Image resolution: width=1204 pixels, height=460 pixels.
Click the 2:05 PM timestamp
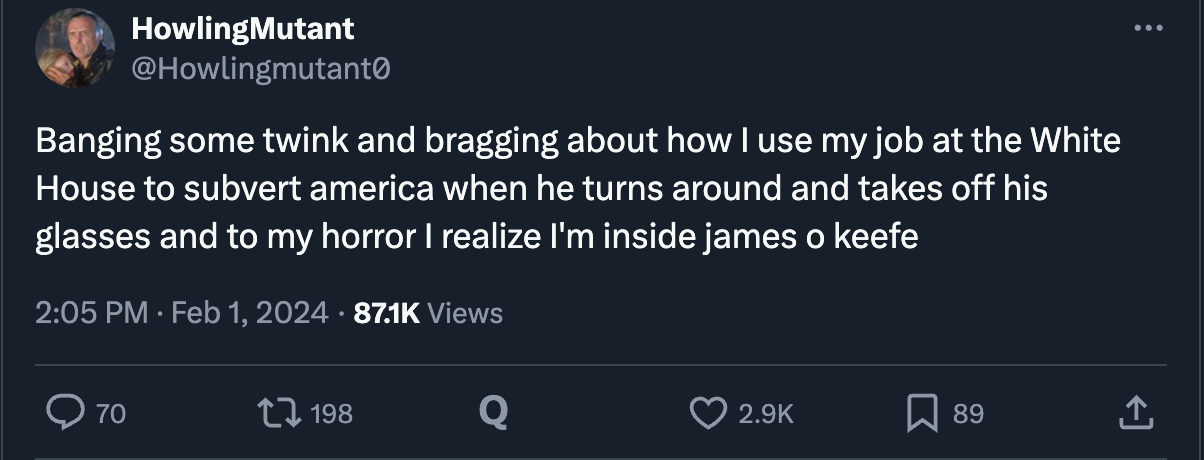tap(92, 313)
